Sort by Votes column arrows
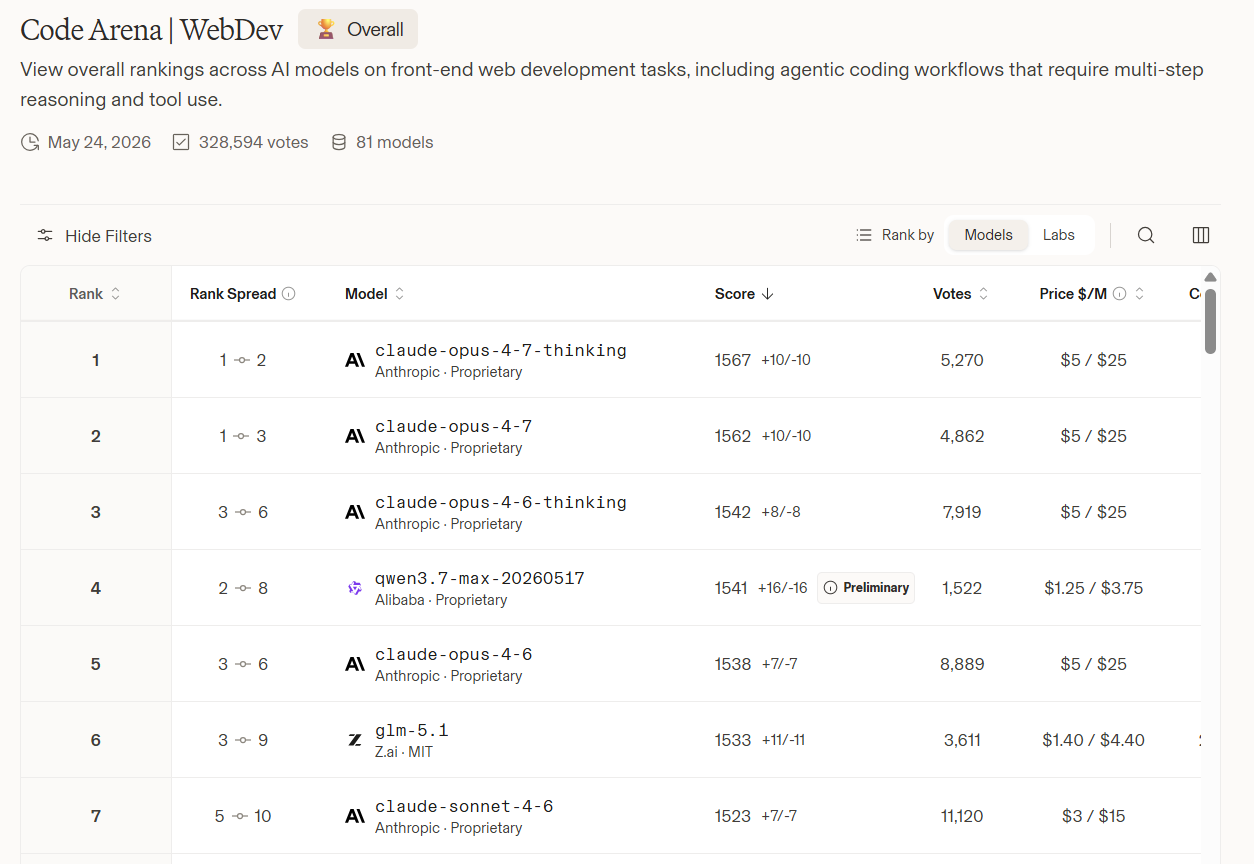Viewport: 1254px width, 864px height. tap(983, 294)
